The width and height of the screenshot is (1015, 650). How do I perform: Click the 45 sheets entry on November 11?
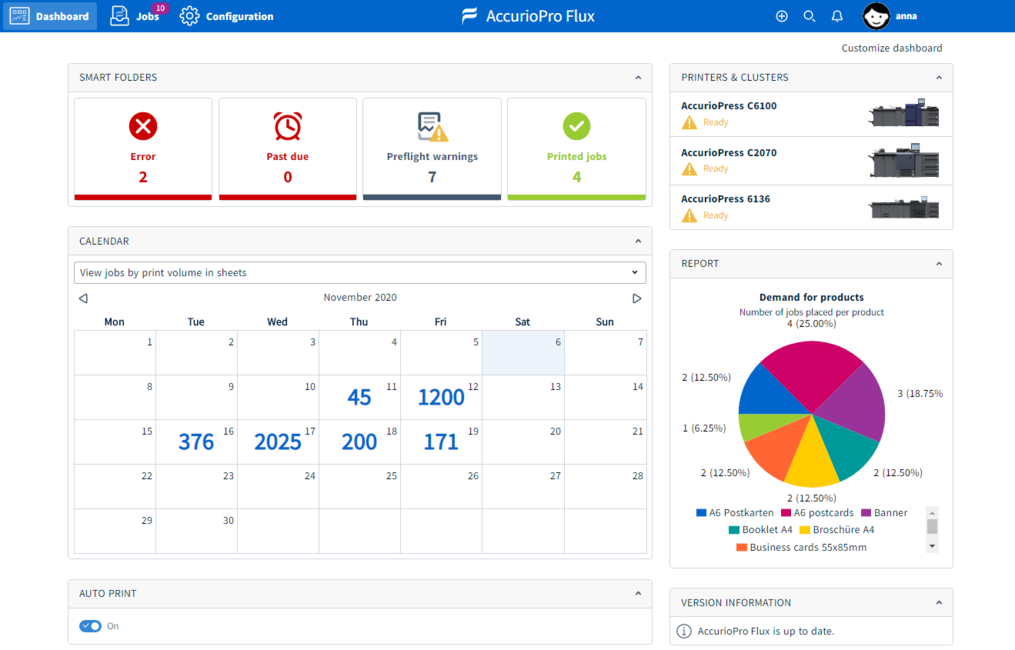coord(359,397)
